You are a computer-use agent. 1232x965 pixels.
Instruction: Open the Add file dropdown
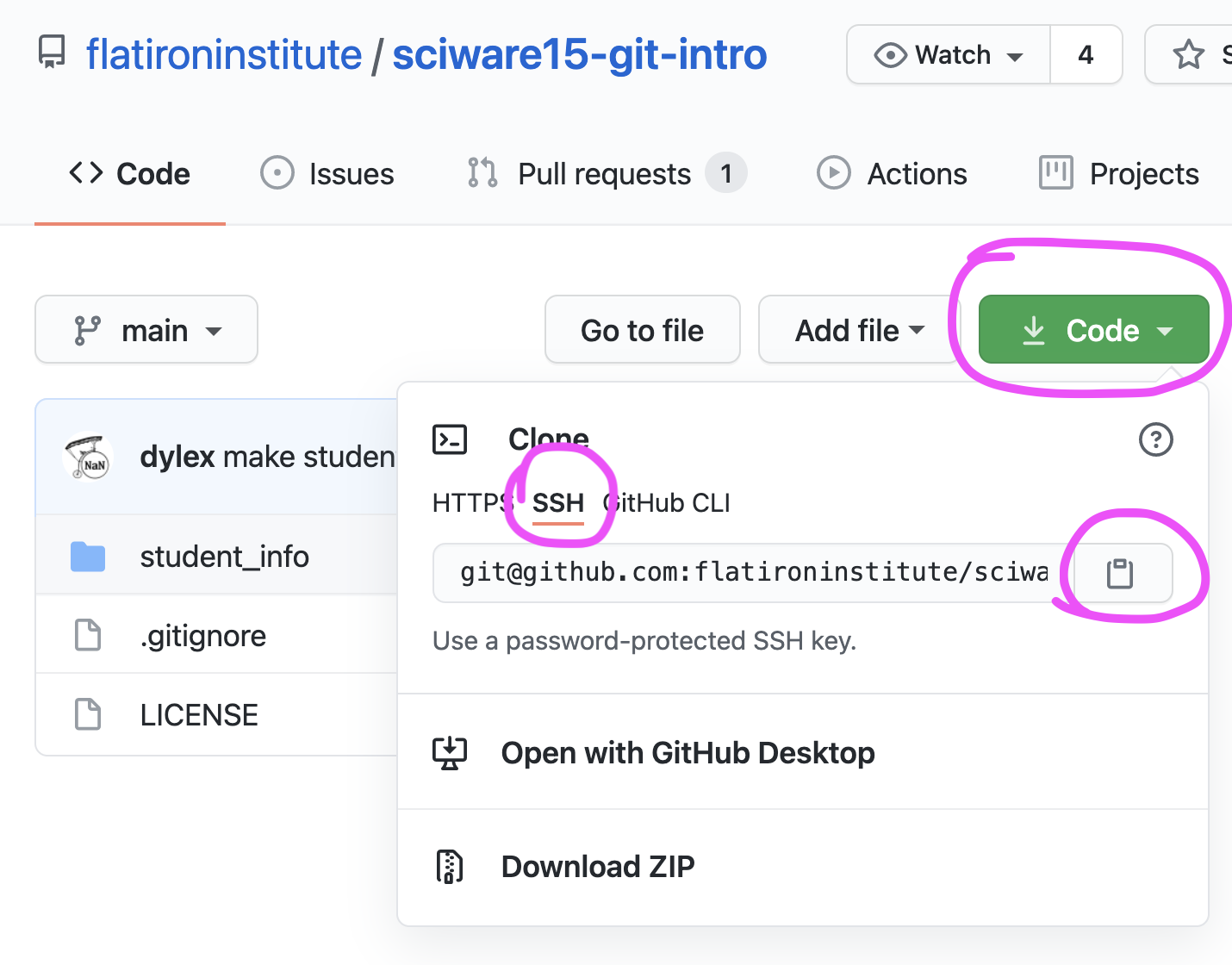[x=859, y=330]
